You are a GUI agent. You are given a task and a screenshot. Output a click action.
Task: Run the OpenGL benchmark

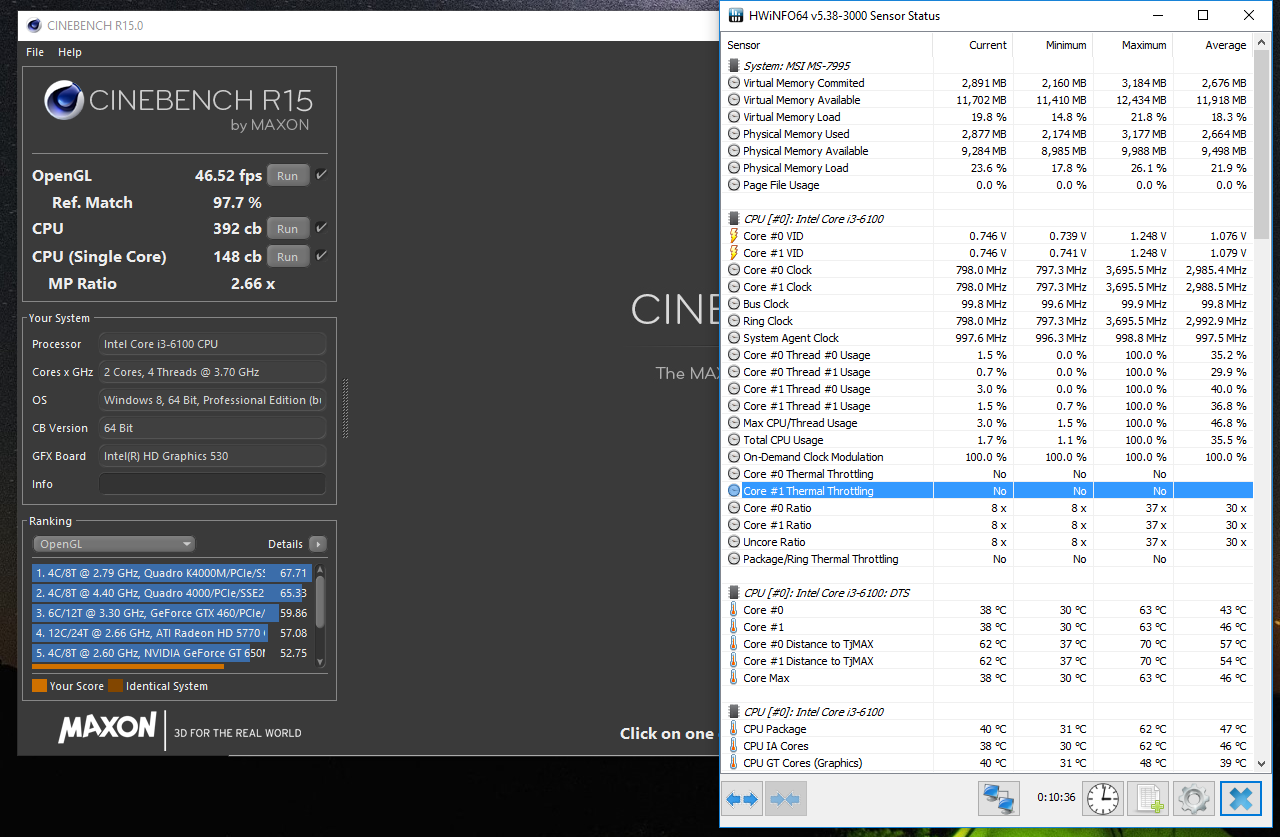coord(288,175)
